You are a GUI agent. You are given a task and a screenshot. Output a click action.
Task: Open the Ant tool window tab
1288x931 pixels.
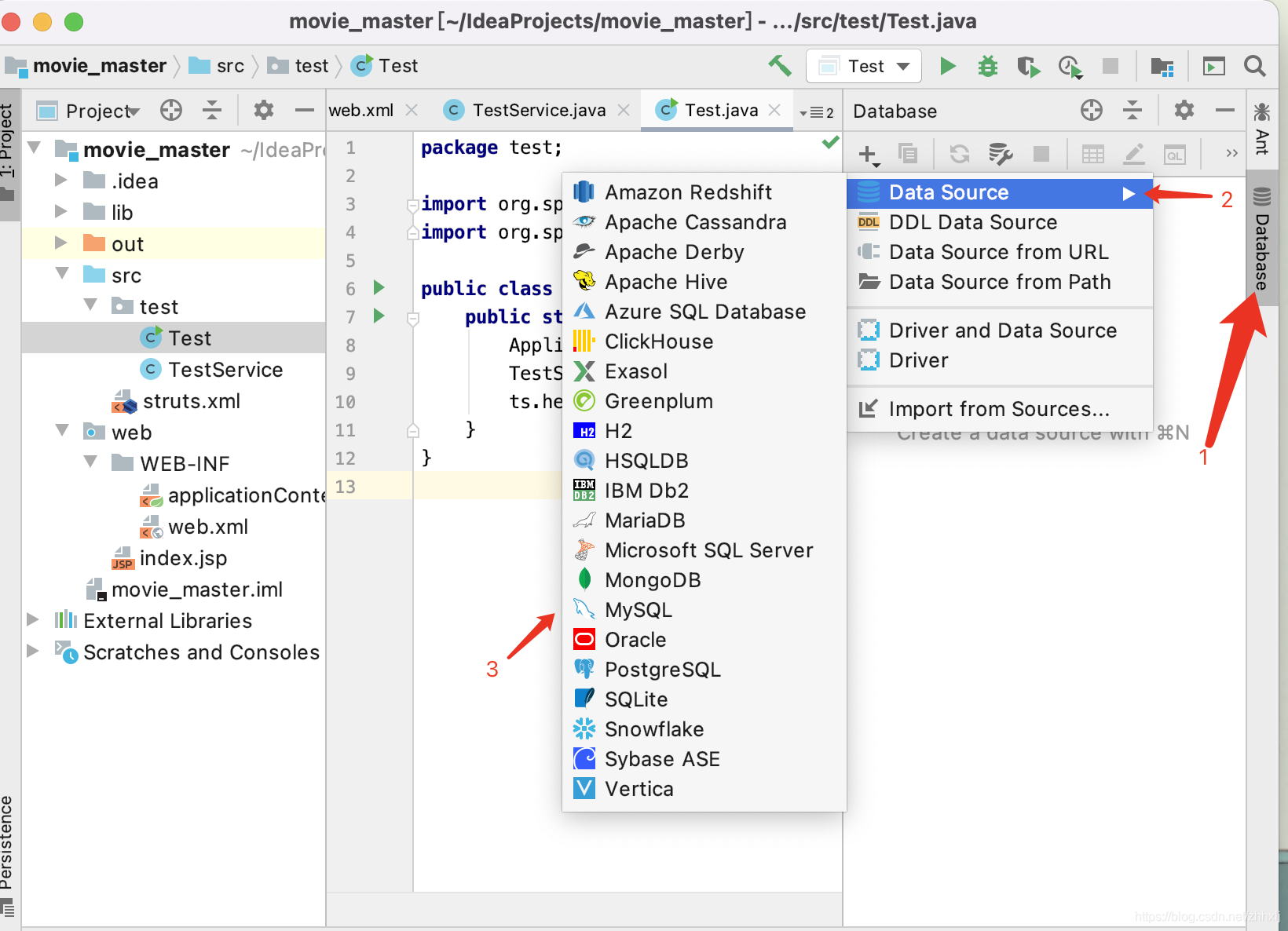1262,130
